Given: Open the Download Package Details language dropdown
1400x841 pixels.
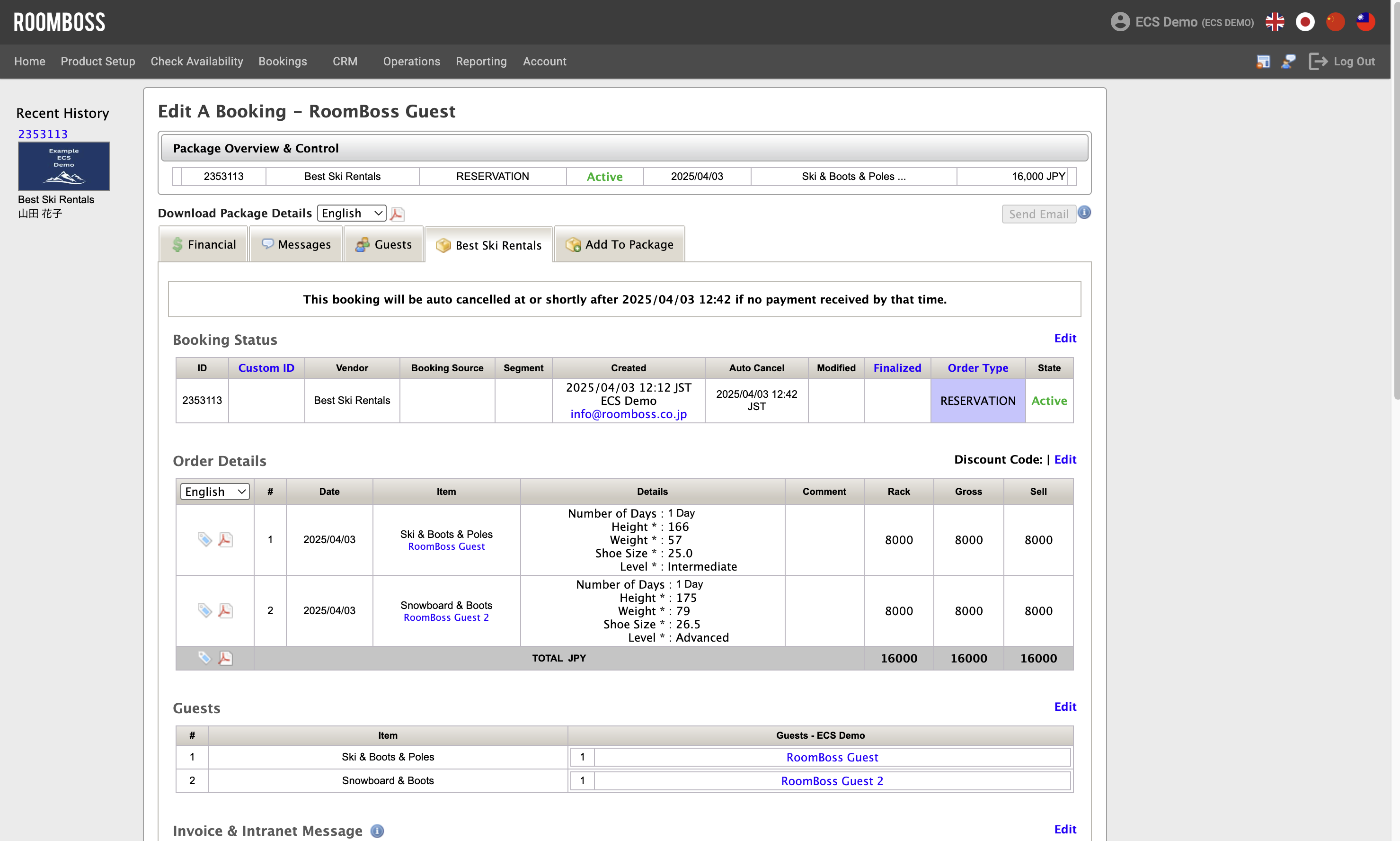Looking at the screenshot, I should click(352, 214).
